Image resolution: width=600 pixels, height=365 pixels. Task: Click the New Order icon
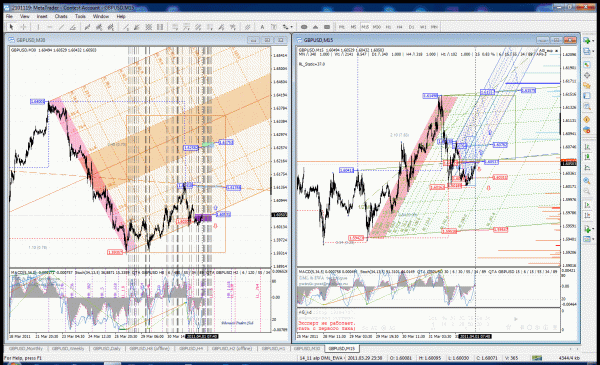[587, 130]
